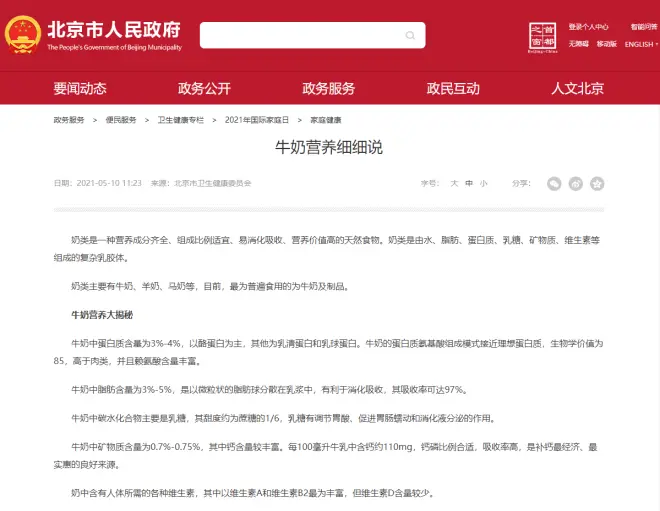Viewport: 660px width, 511px height.
Task: Share article via Weibo icon
Action: pos(576,183)
